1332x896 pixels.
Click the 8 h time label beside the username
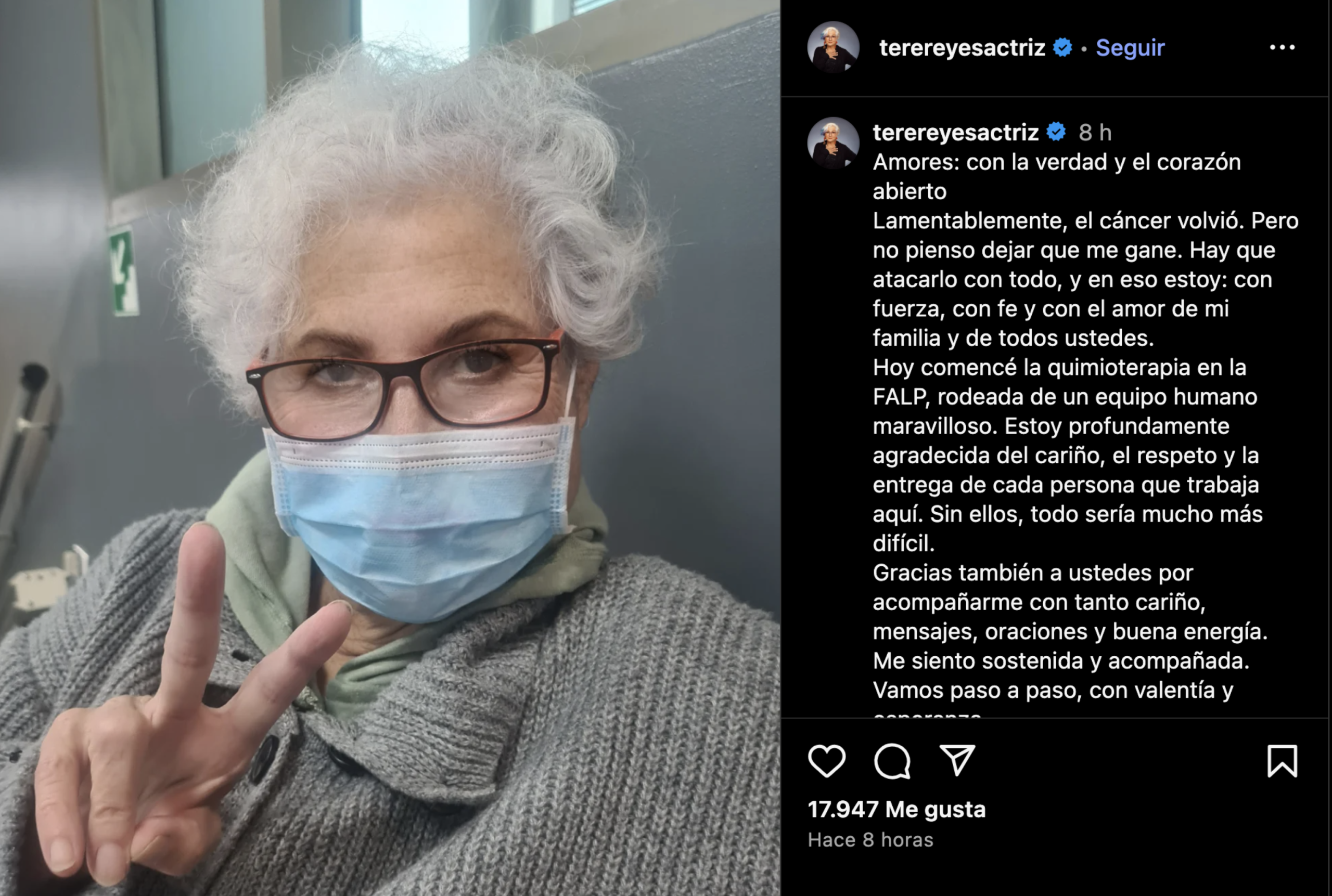pos(1095,133)
